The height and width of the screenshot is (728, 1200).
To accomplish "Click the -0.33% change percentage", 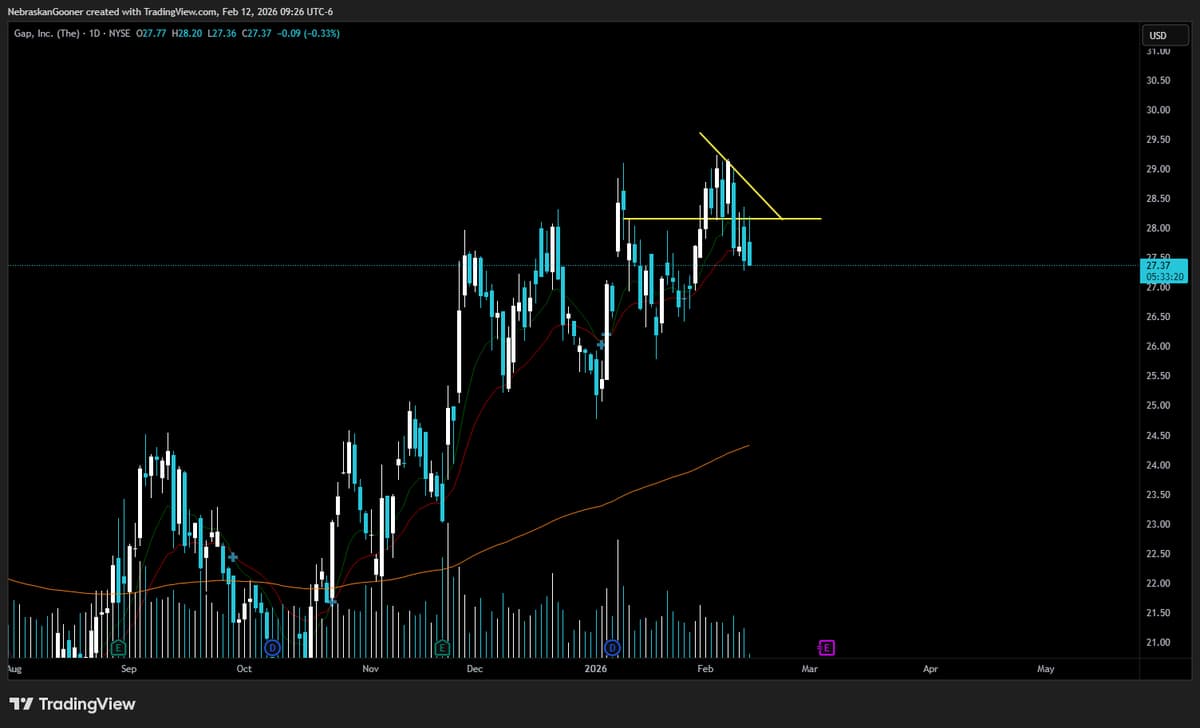I will click(x=322, y=32).
